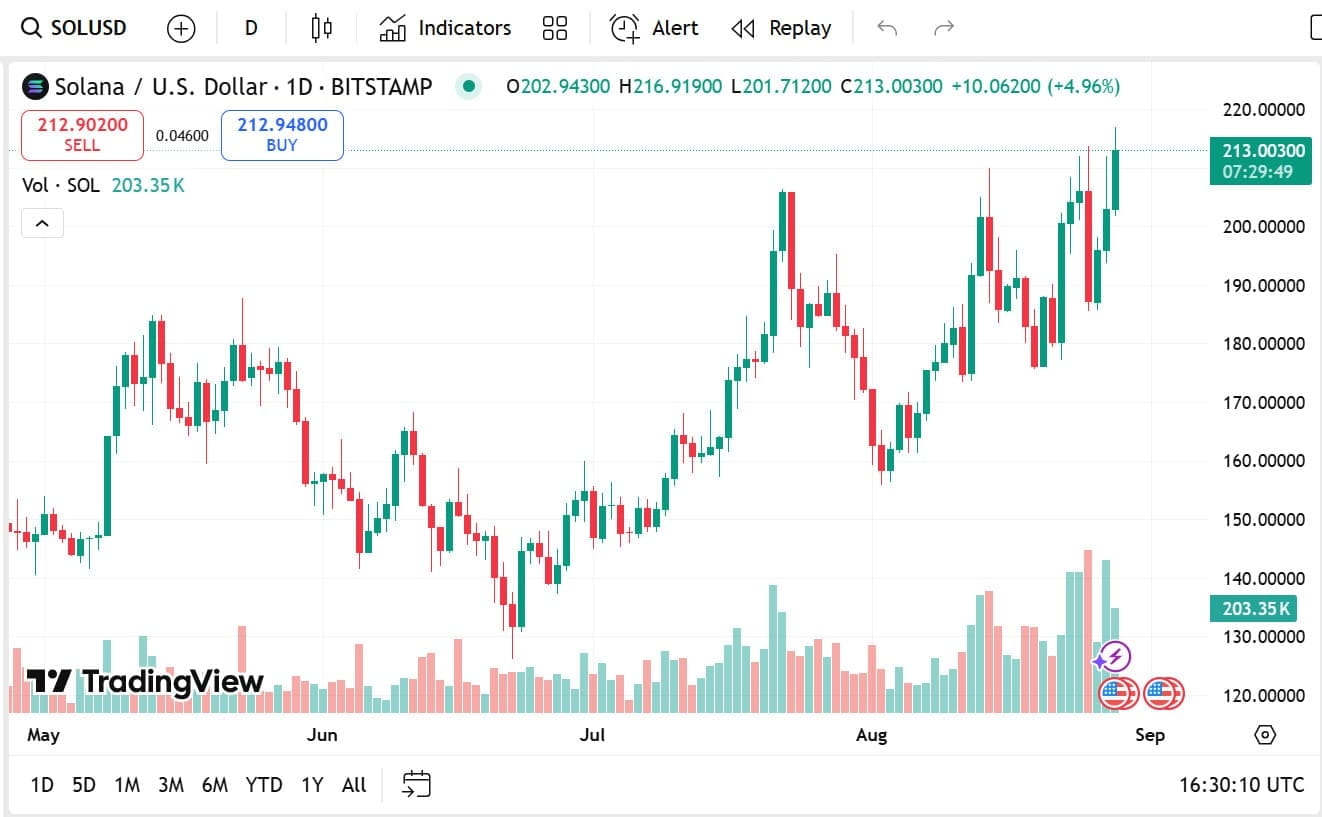Open the SOLUSD symbol search

coord(75,28)
